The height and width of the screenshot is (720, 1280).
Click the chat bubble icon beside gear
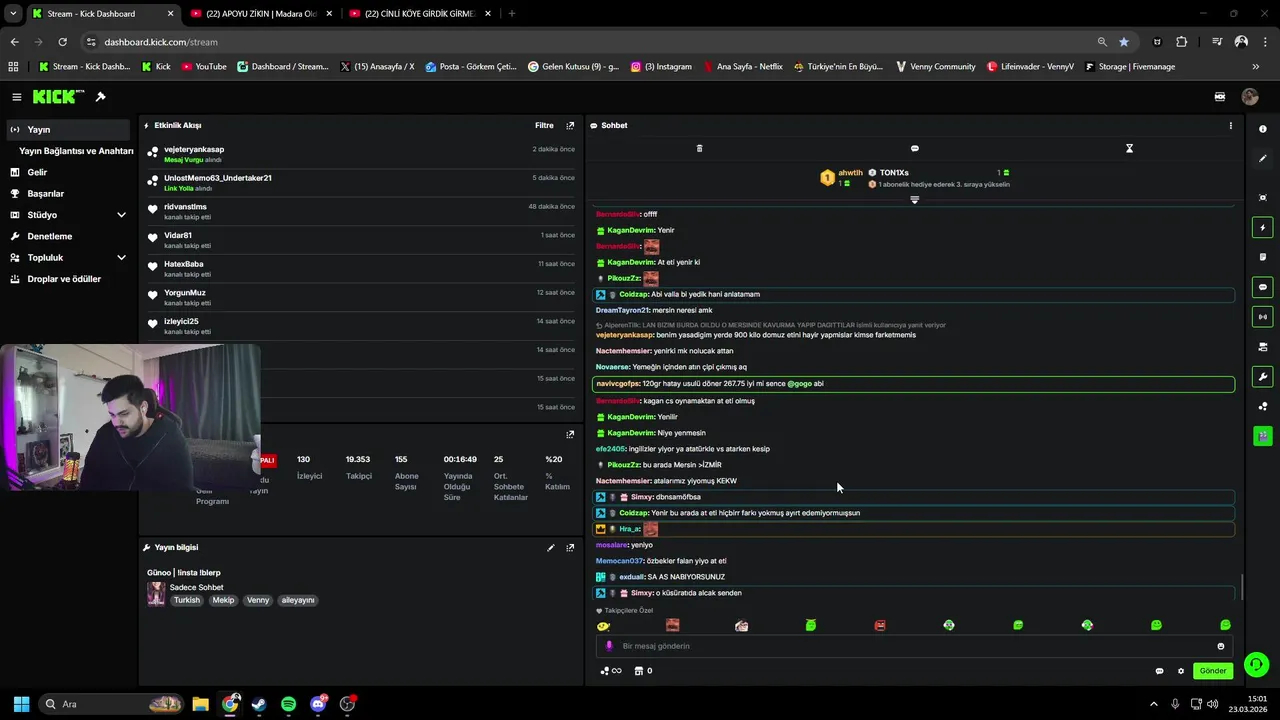[x=1159, y=671]
